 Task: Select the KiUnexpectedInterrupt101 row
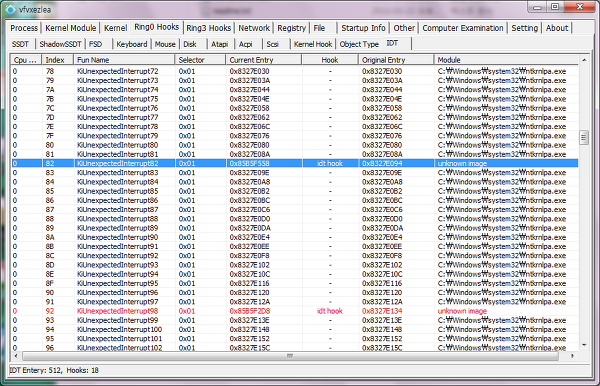295,339
